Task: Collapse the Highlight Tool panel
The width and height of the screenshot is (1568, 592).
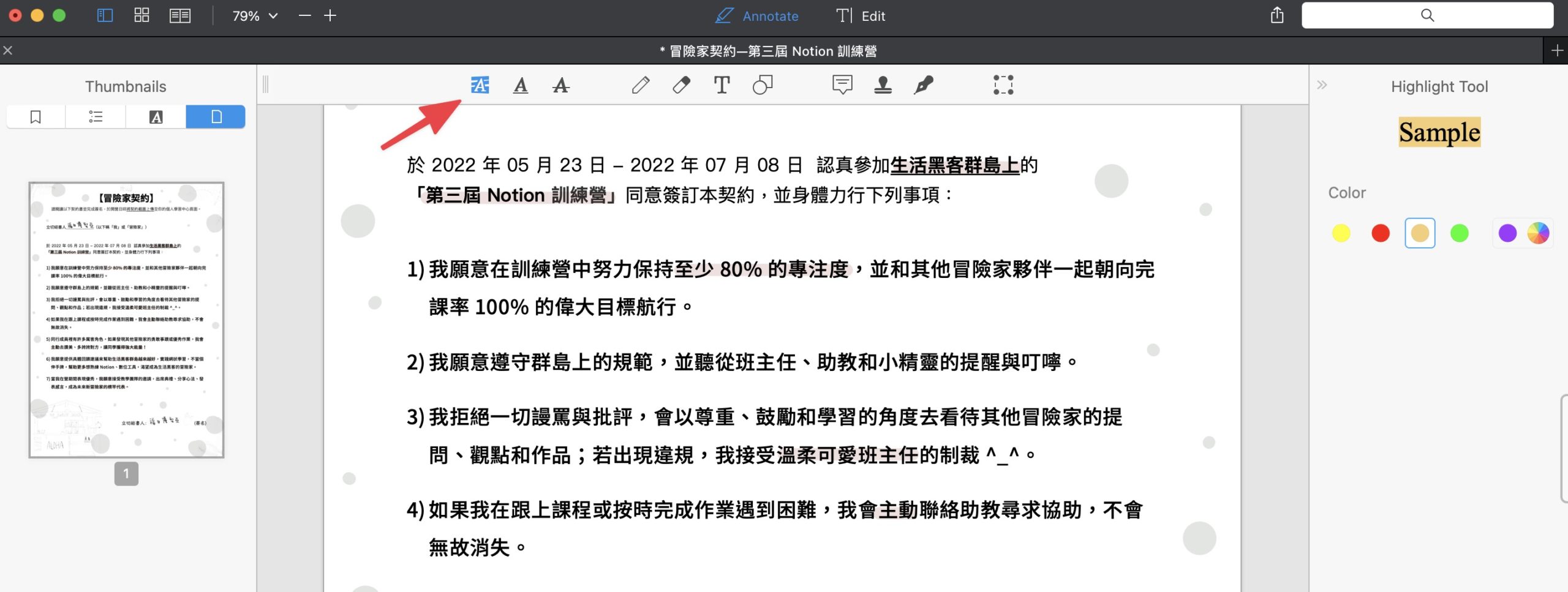Action: pyautogui.click(x=1322, y=85)
